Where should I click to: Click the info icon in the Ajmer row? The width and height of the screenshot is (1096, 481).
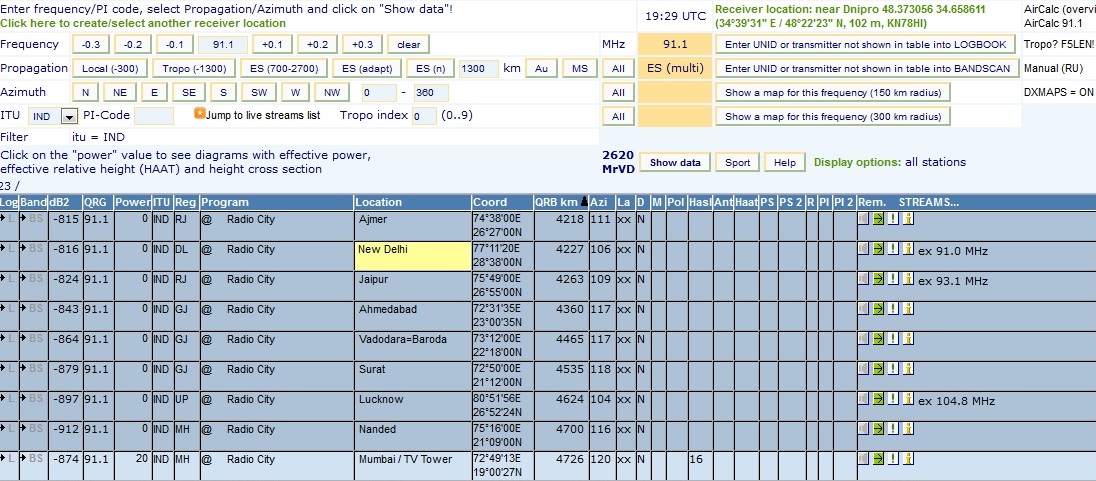pos(908,219)
